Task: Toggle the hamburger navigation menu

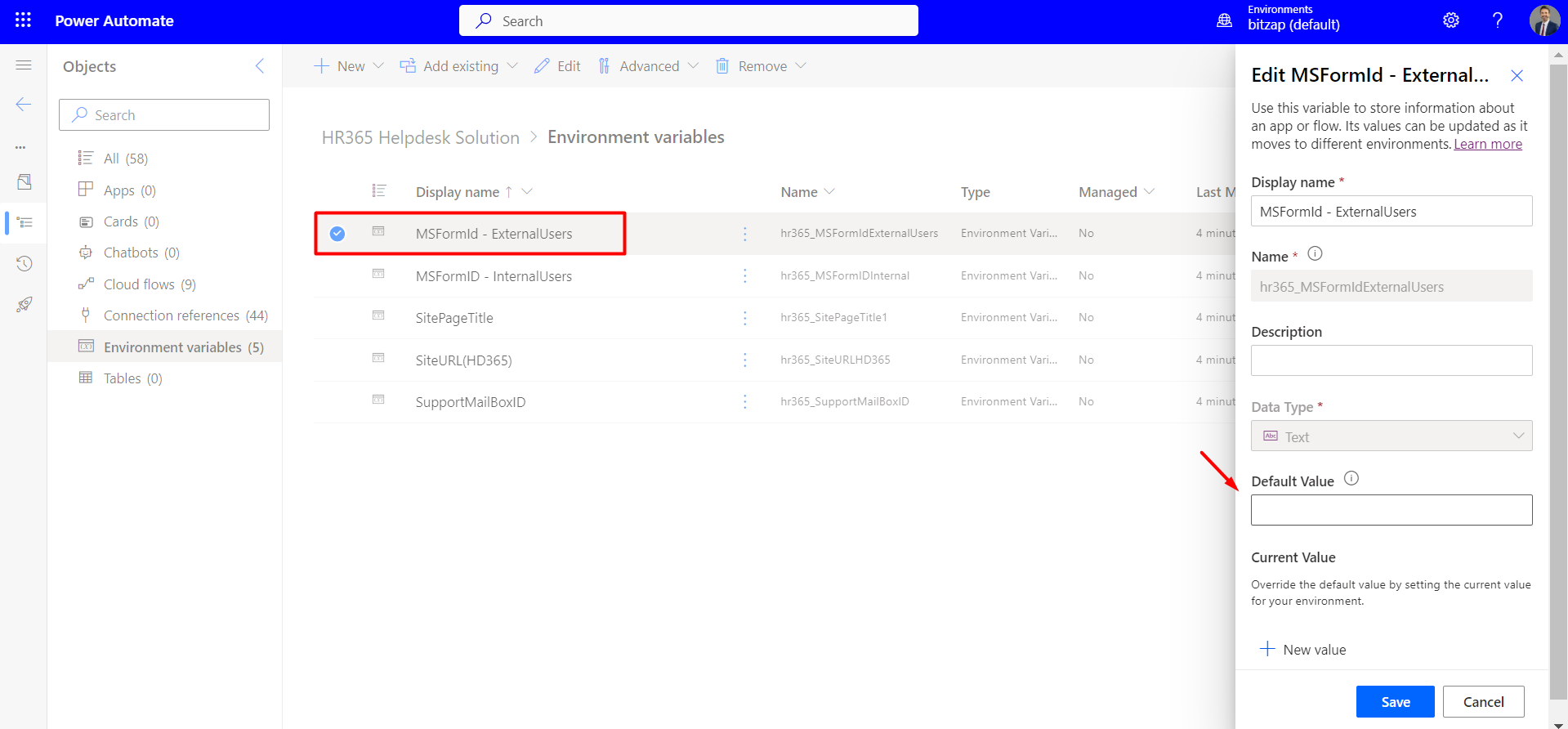Action: click(x=24, y=65)
